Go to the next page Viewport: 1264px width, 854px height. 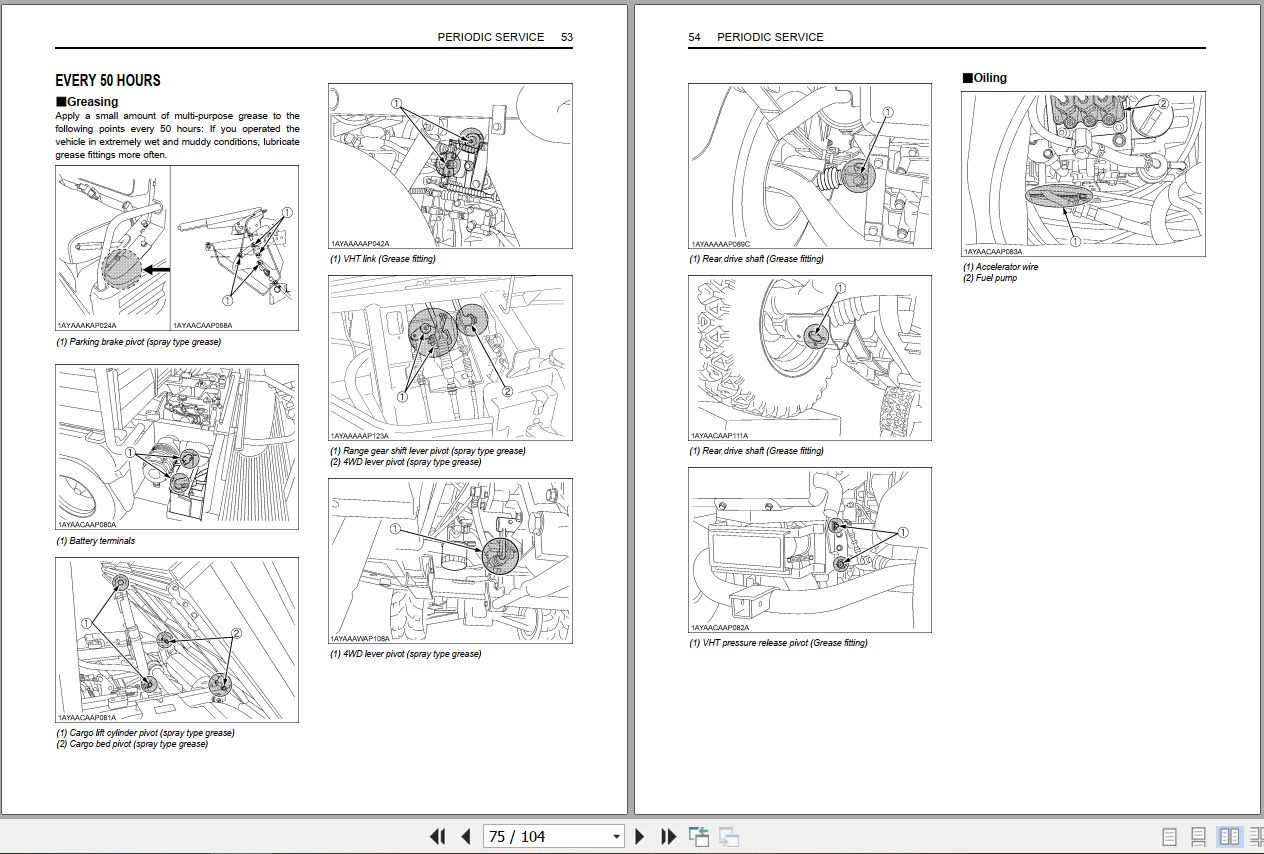[x=640, y=836]
